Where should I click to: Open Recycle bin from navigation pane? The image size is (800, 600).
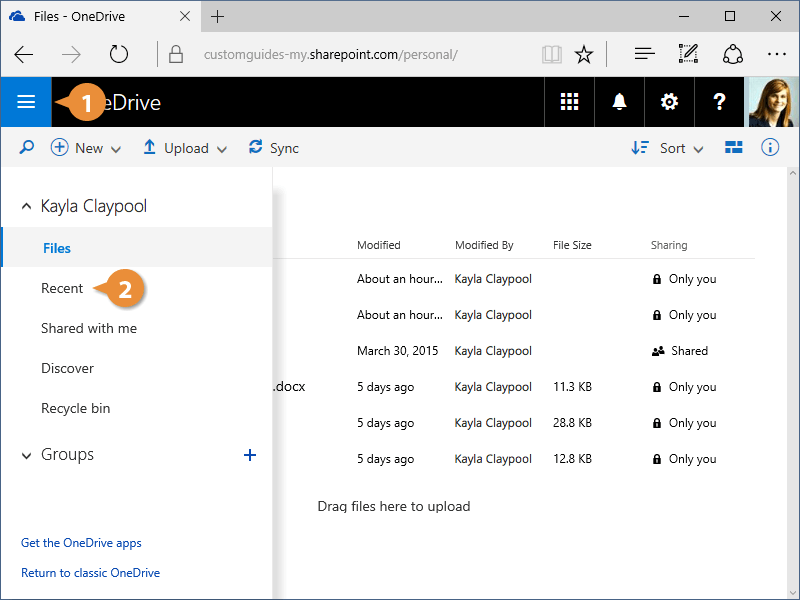(76, 408)
